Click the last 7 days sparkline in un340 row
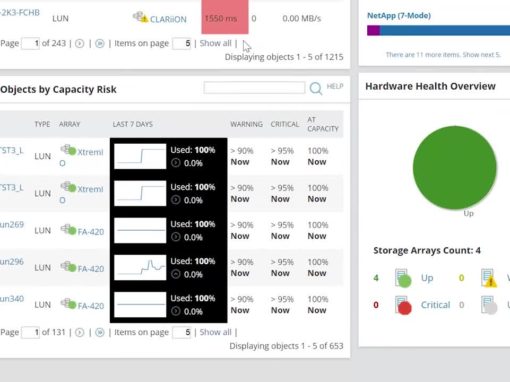Screen dimensions: 510x382 140,304
